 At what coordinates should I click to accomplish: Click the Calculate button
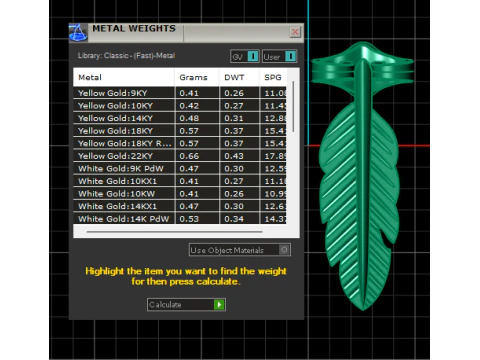pyautogui.click(x=186, y=305)
